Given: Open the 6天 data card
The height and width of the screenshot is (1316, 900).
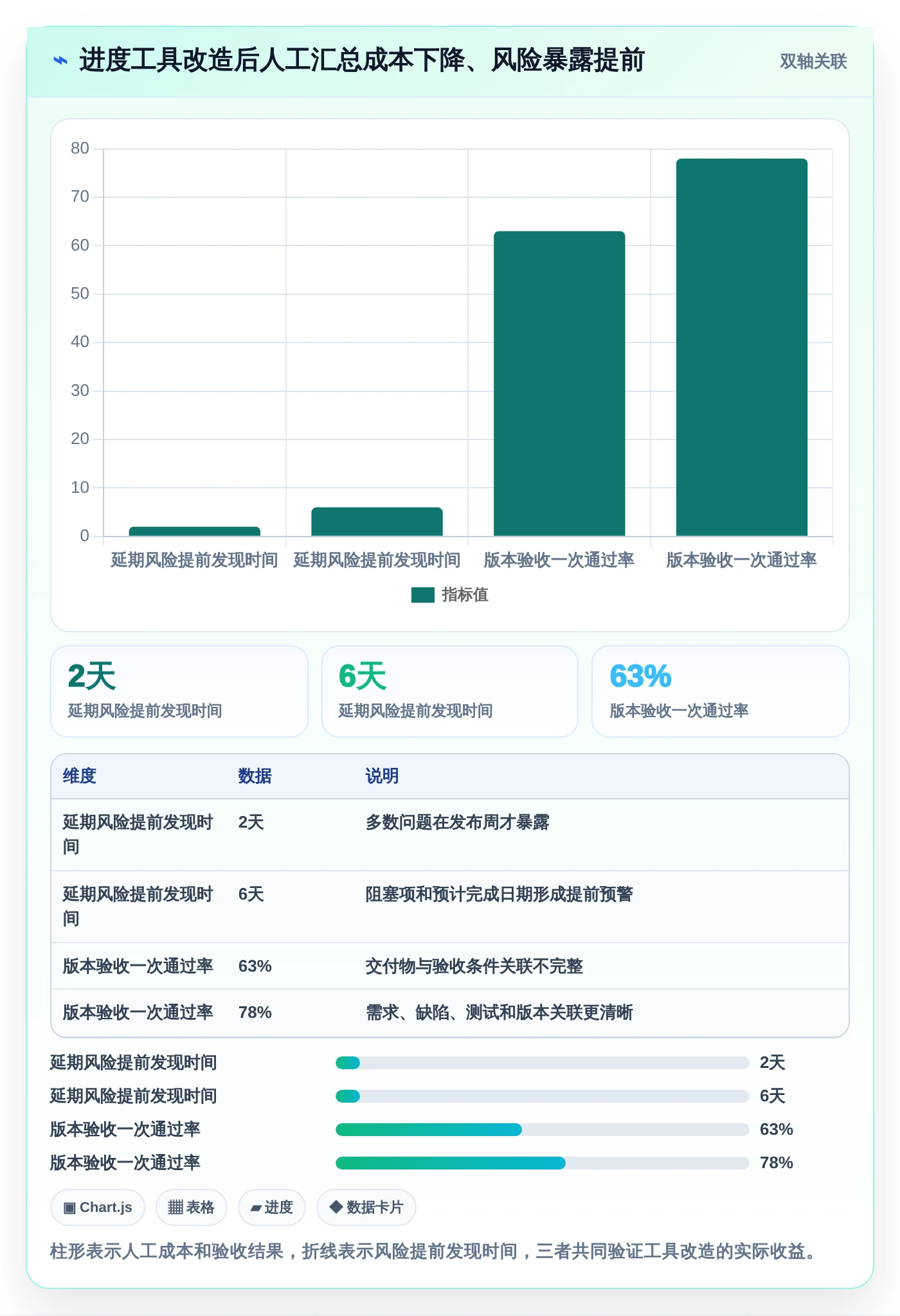Looking at the screenshot, I should click(450, 691).
